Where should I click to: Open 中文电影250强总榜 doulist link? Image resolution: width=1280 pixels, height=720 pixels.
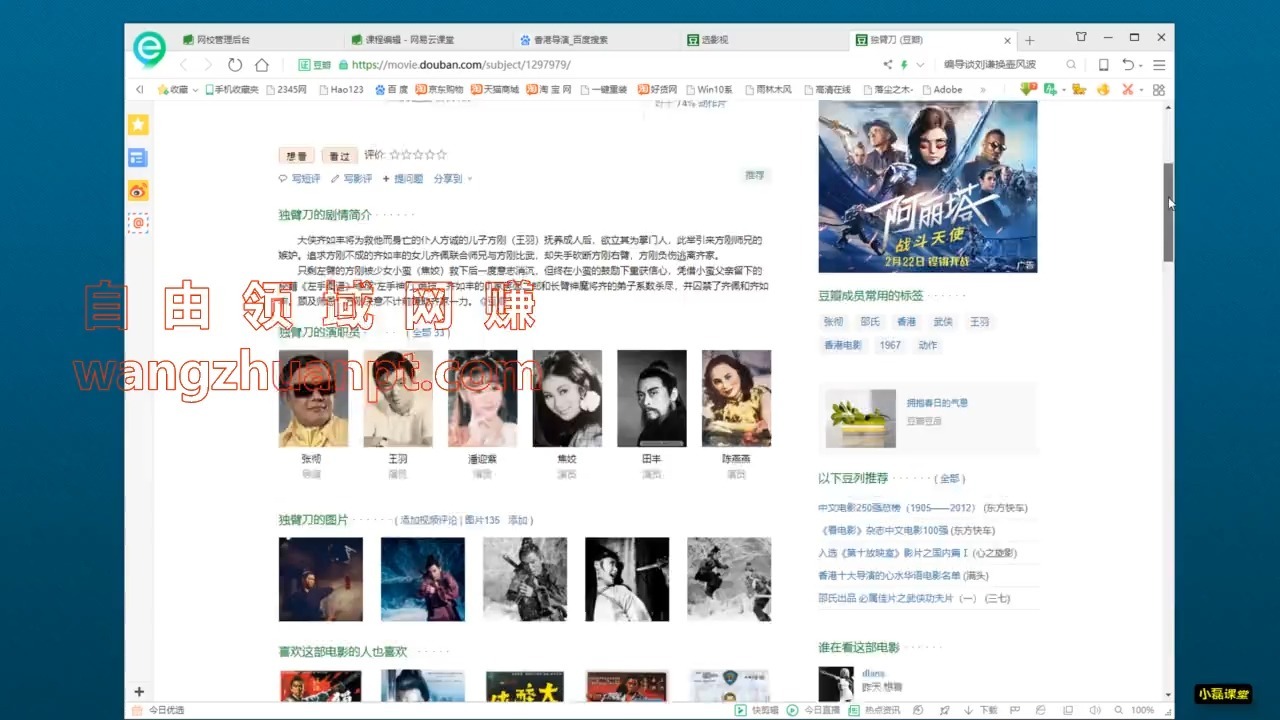(x=897, y=508)
